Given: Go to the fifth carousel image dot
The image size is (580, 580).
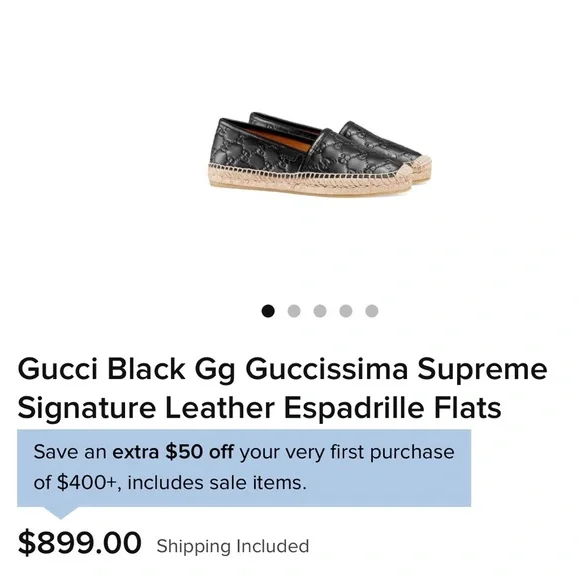Looking at the screenshot, I should 372,311.
